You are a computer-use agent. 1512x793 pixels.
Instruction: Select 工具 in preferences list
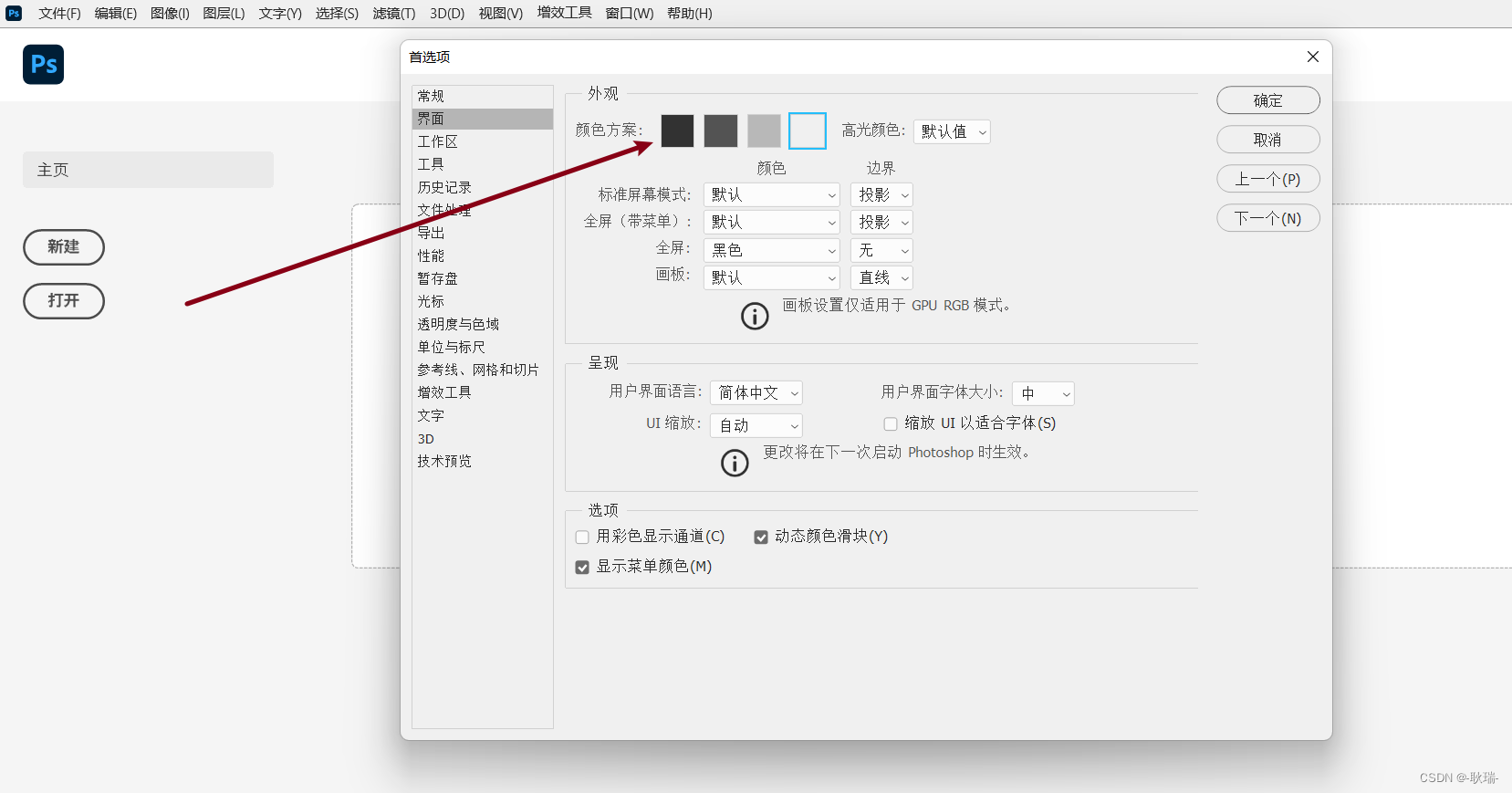click(x=483, y=164)
